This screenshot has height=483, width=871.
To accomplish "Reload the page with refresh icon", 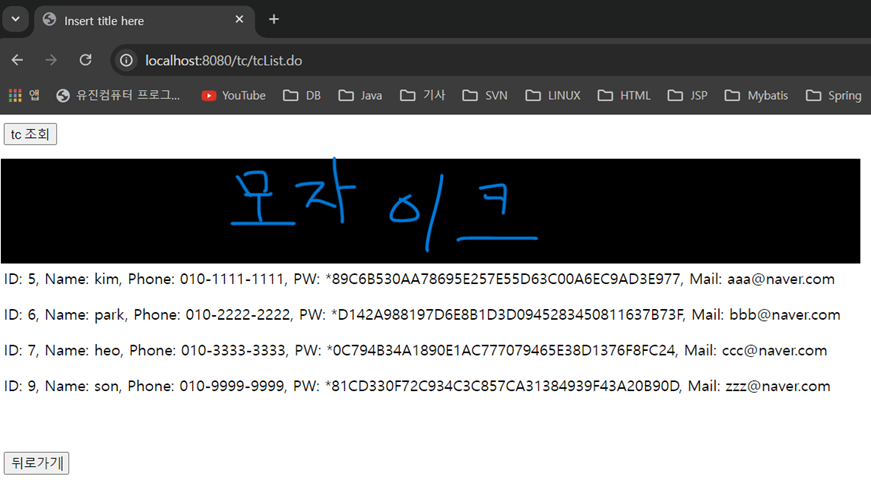I will 85,60.
